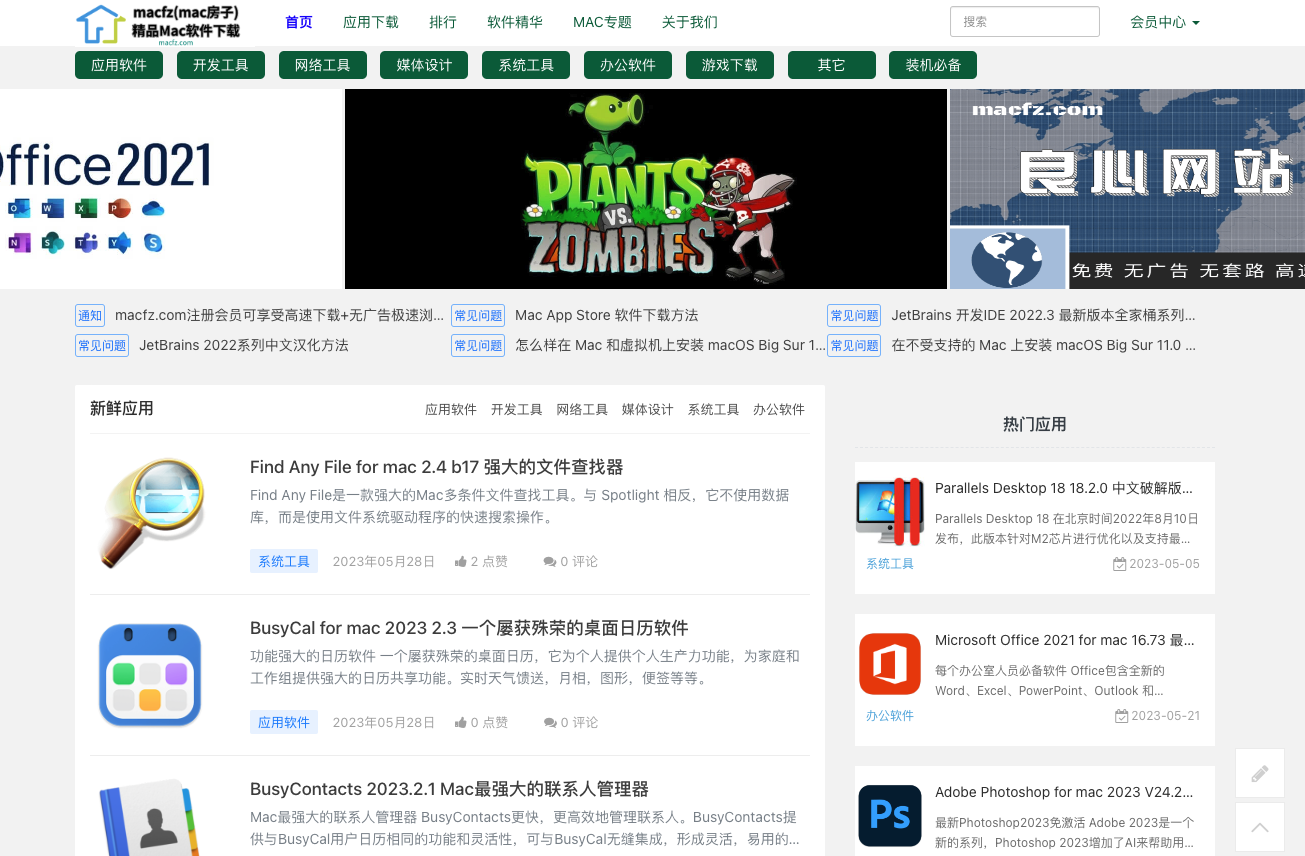This screenshot has height=856, width=1305.
Task: Open the 排行 nav item
Action: (x=443, y=22)
